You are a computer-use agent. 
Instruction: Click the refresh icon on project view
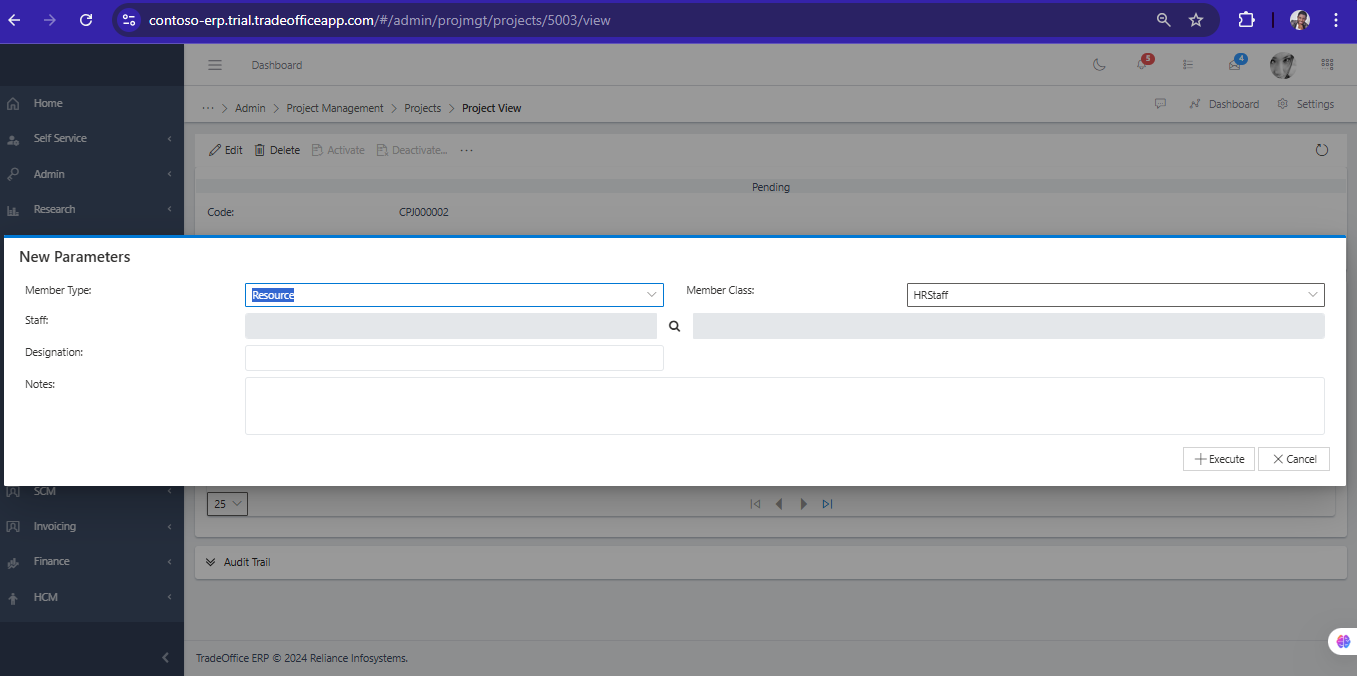[1321, 150]
